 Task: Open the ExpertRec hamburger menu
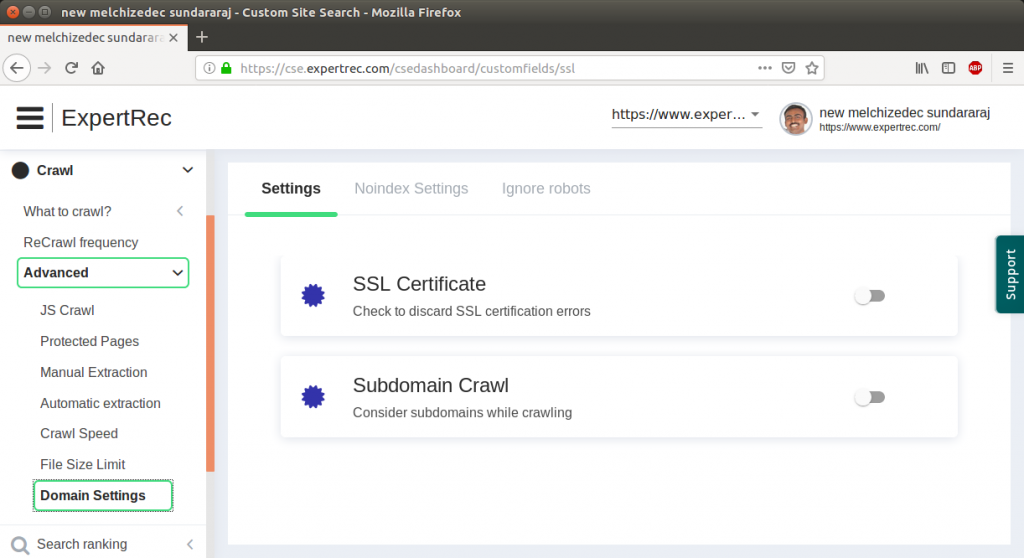[x=30, y=118]
